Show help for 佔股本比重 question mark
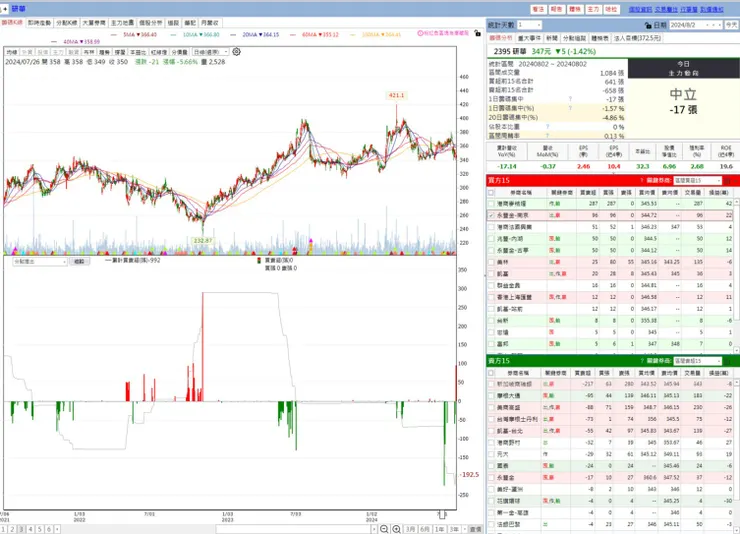740x534 pixels. point(547,126)
